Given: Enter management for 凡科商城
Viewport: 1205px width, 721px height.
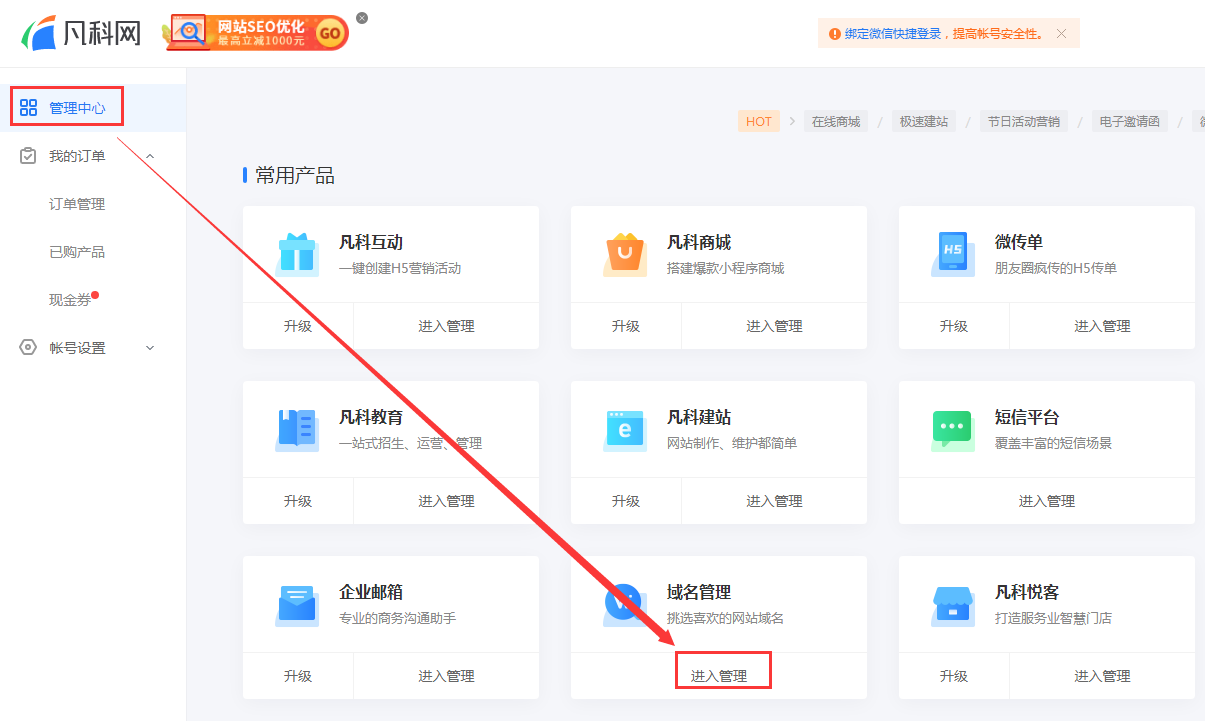Looking at the screenshot, I should click(x=774, y=326).
